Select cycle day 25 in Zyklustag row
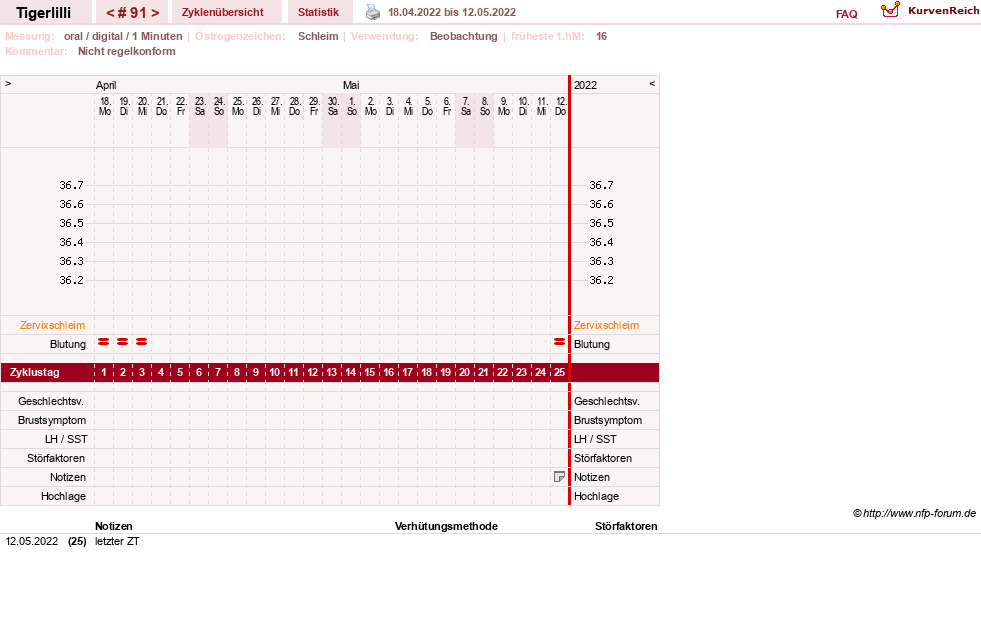 pos(559,372)
